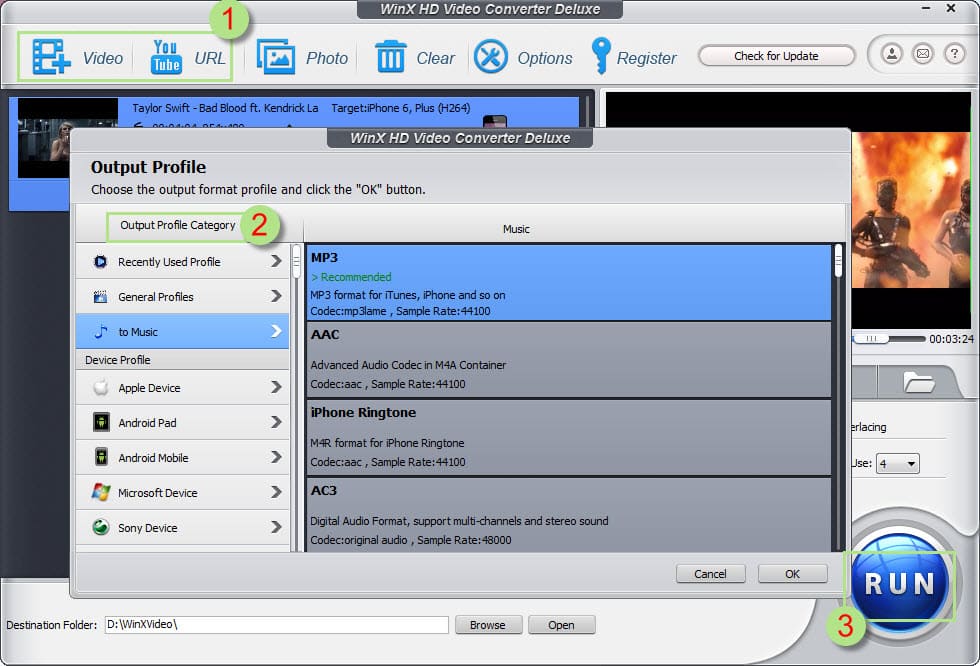Confirm with the OK button
Viewport: 980px width, 666px height.
[x=792, y=574]
